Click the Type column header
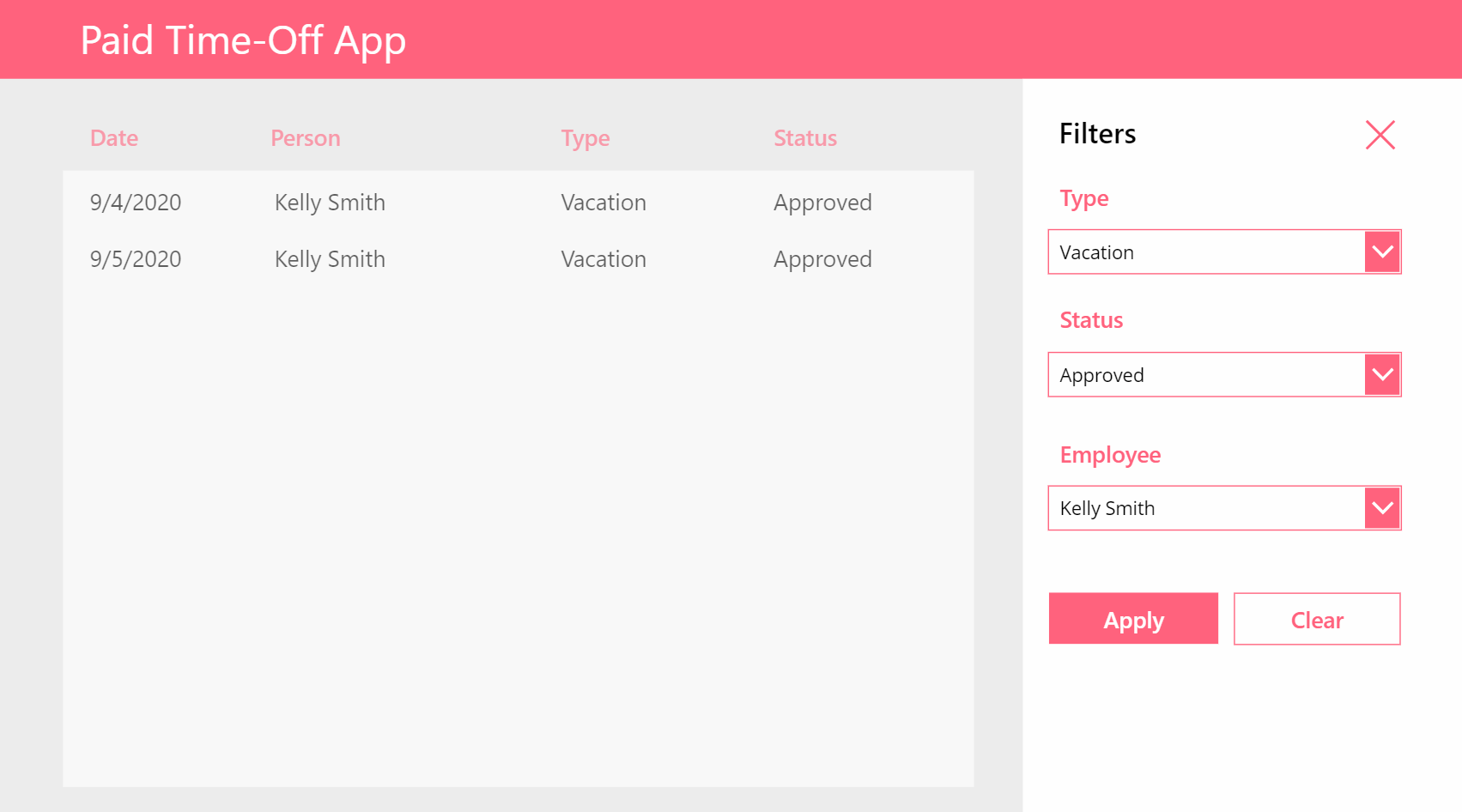 (x=585, y=137)
